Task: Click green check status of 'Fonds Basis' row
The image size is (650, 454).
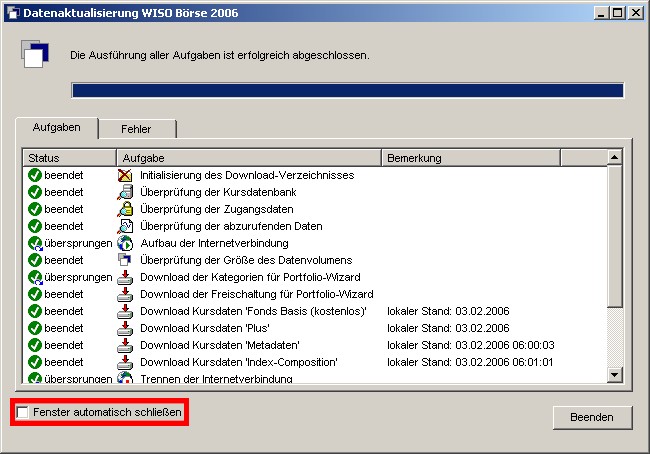Action: [x=35, y=311]
